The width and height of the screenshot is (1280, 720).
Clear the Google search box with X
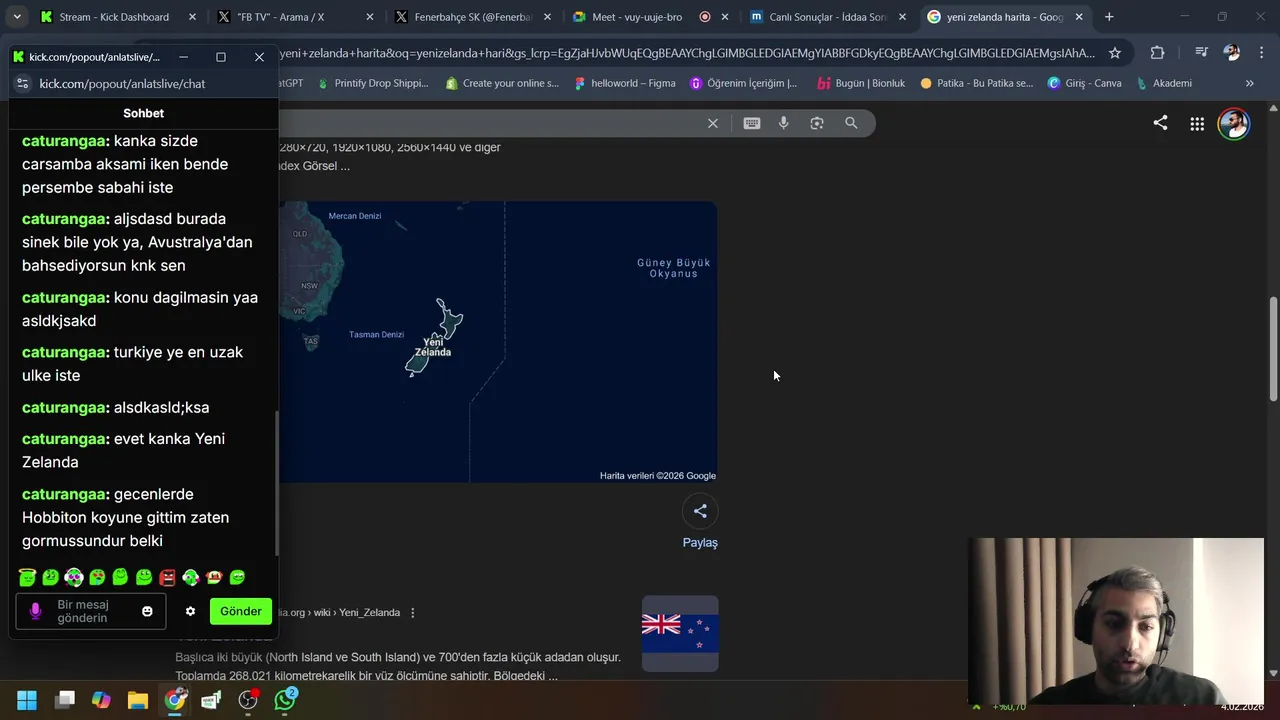pos(713,123)
